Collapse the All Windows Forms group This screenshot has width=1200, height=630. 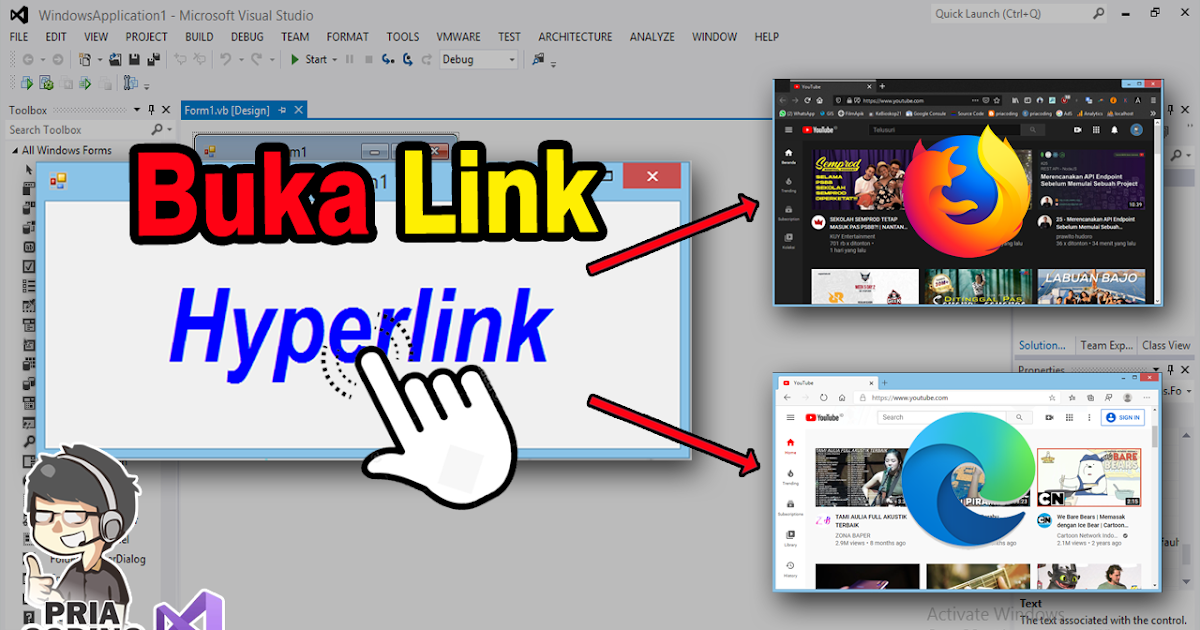[15, 150]
